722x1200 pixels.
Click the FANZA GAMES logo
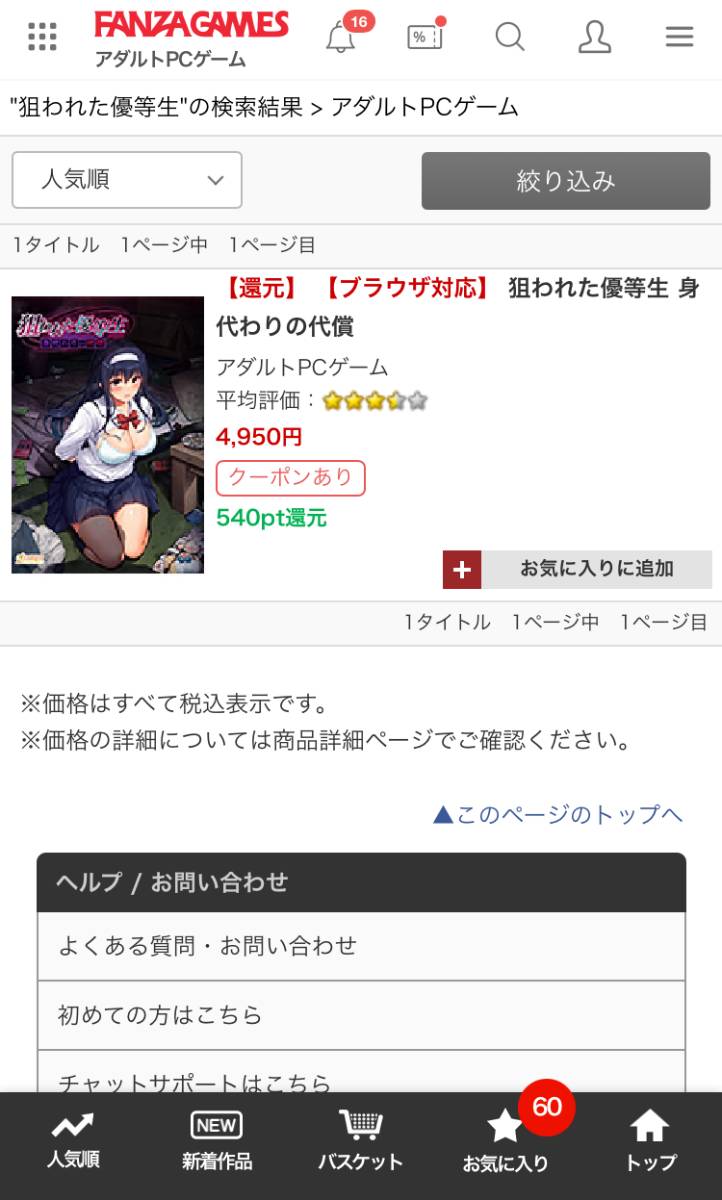pos(191,25)
